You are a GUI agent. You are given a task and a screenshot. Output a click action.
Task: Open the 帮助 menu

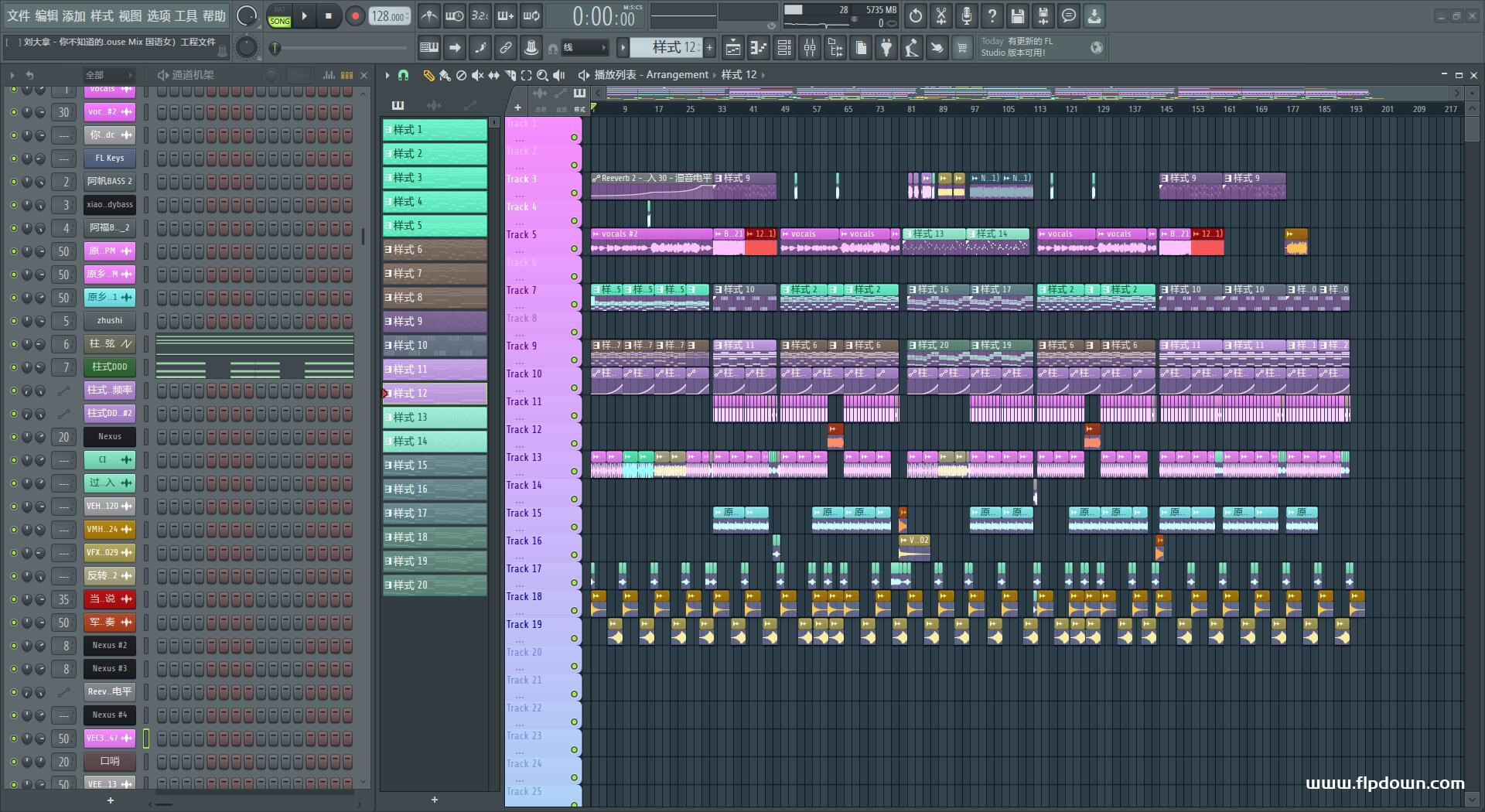coord(213,15)
